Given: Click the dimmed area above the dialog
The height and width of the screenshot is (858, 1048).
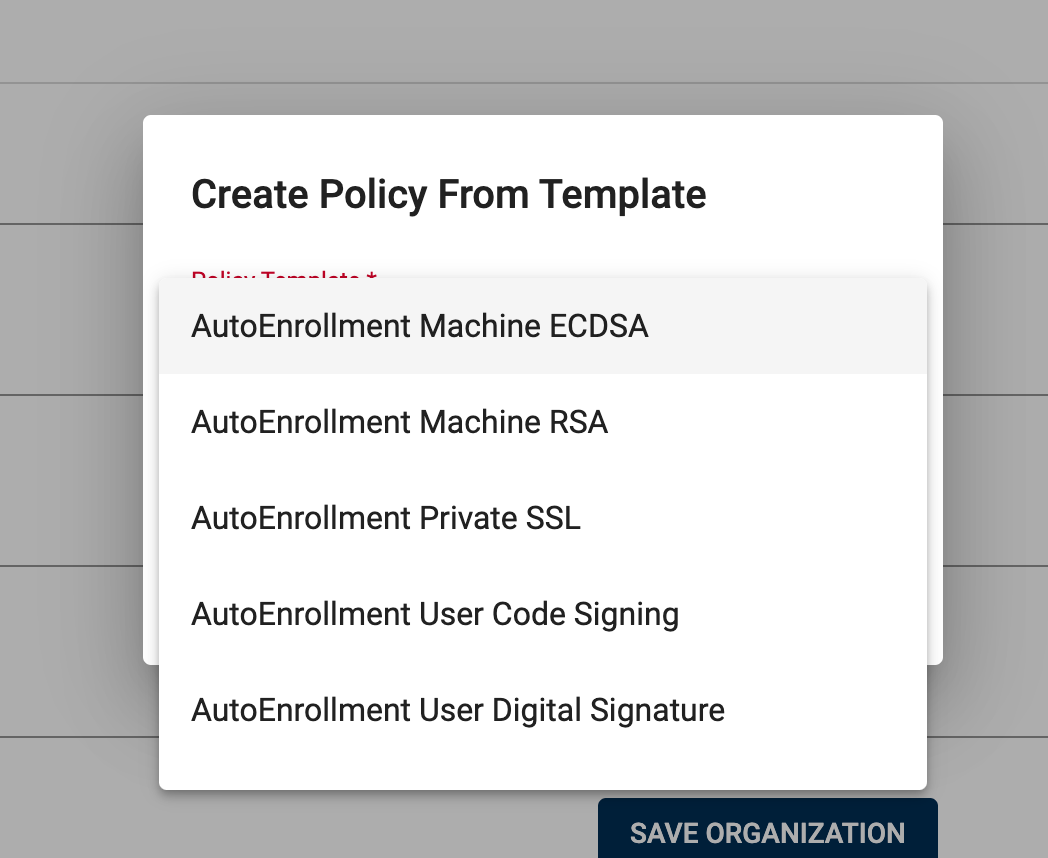Looking at the screenshot, I should [540, 50].
